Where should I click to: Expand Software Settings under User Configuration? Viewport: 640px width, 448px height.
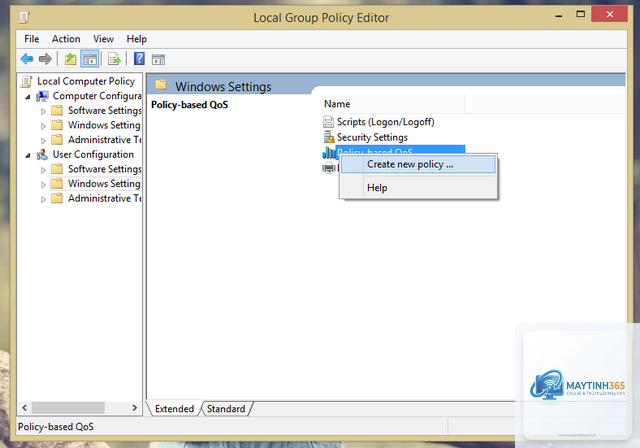(43, 170)
